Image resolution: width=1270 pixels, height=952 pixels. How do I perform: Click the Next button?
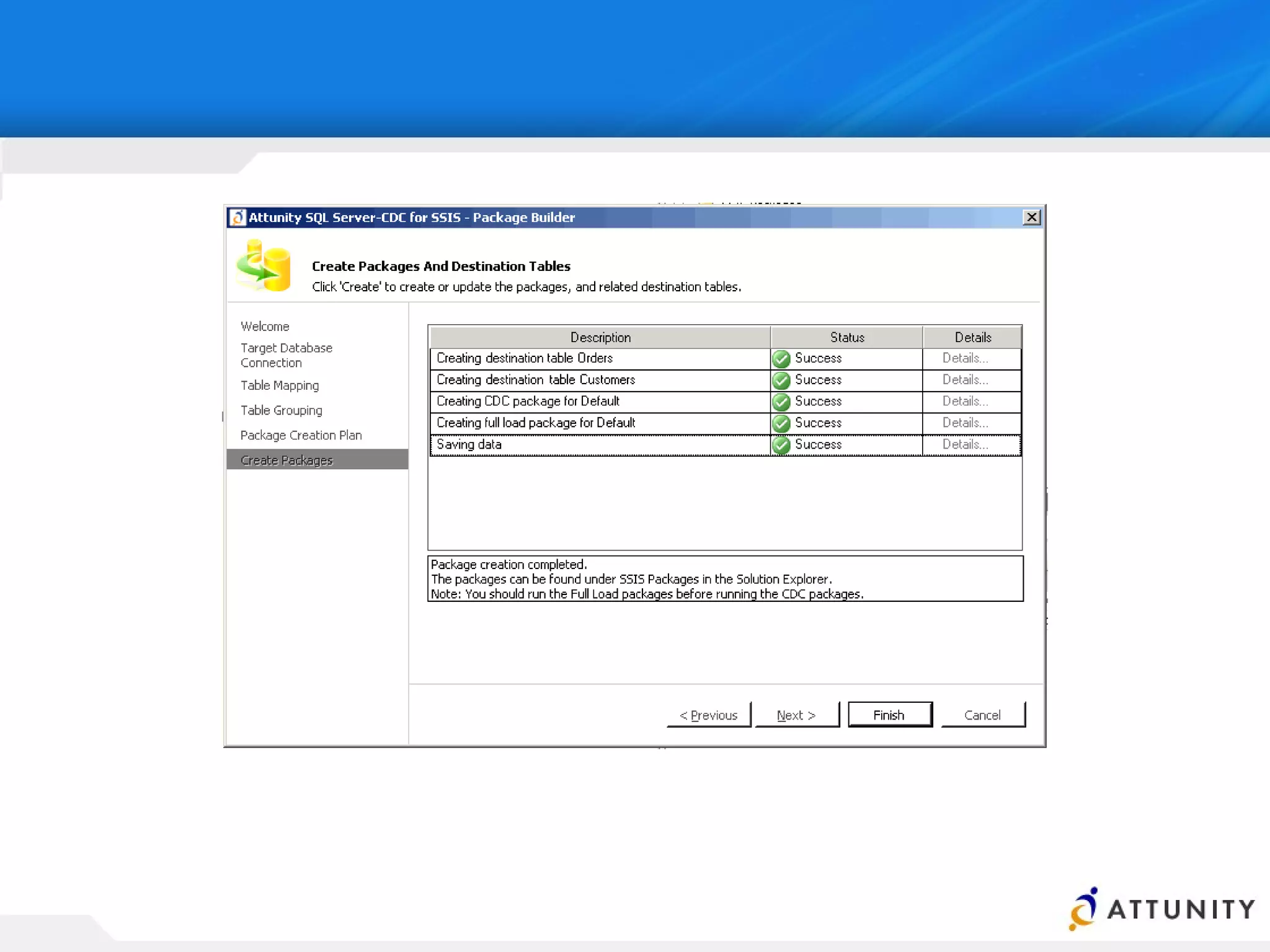797,715
